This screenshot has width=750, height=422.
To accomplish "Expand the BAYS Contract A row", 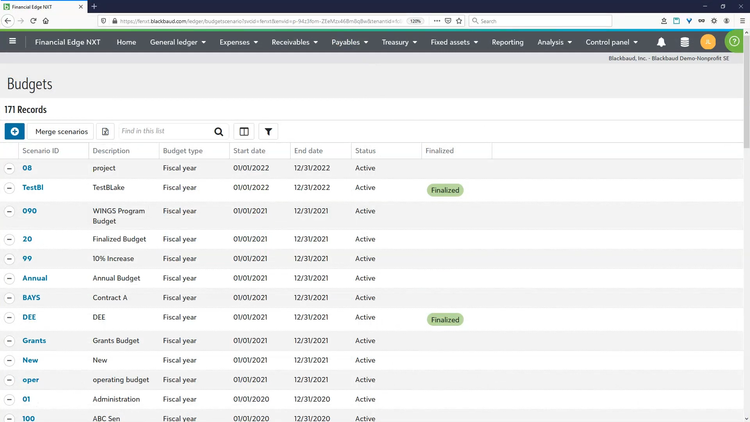I will [9, 298].
